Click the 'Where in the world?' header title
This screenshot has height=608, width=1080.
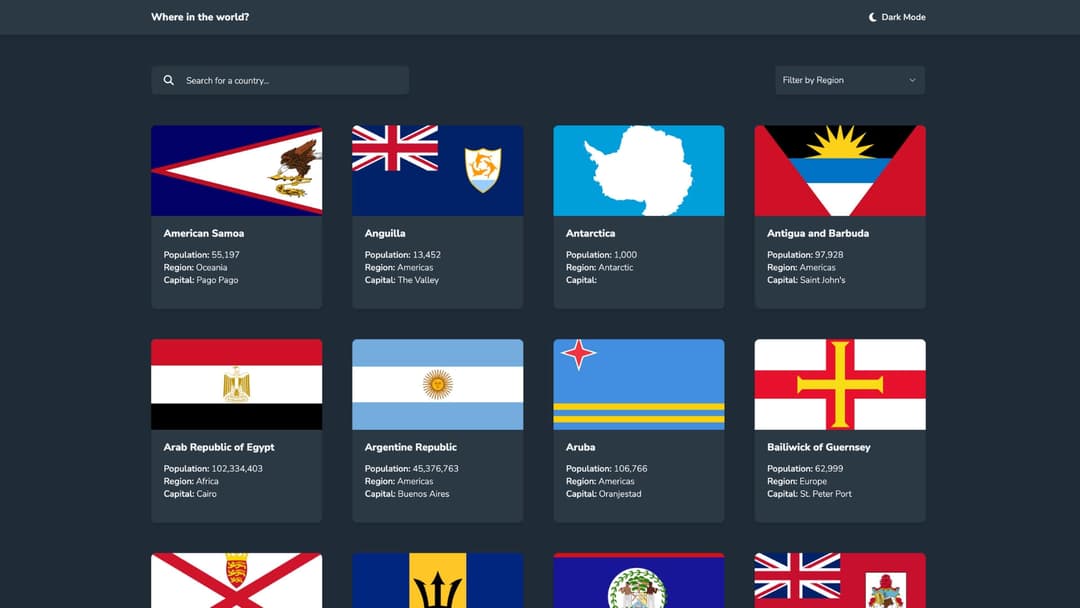click(x=199, y=17)
